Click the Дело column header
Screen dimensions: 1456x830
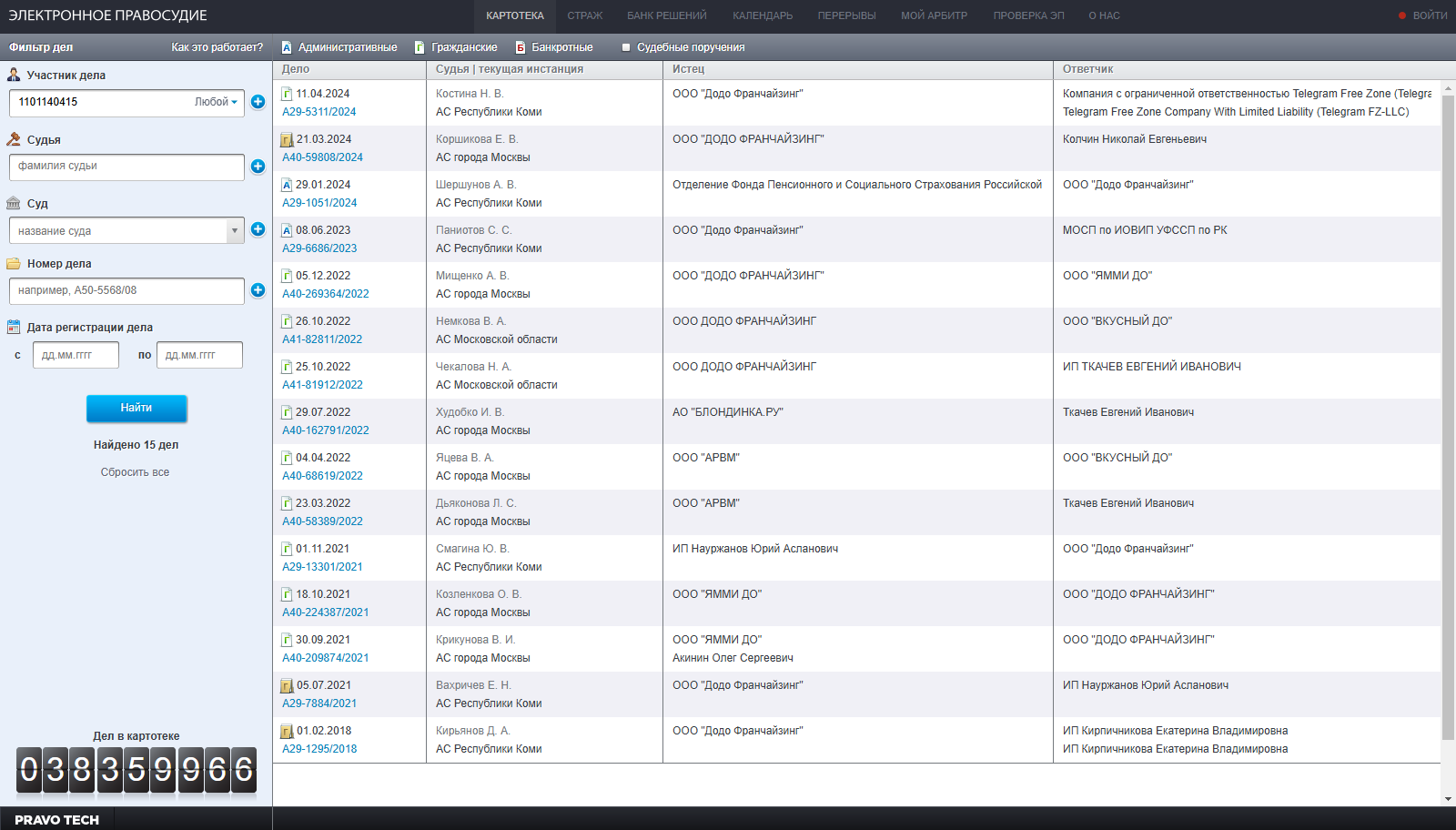(296, 69)
